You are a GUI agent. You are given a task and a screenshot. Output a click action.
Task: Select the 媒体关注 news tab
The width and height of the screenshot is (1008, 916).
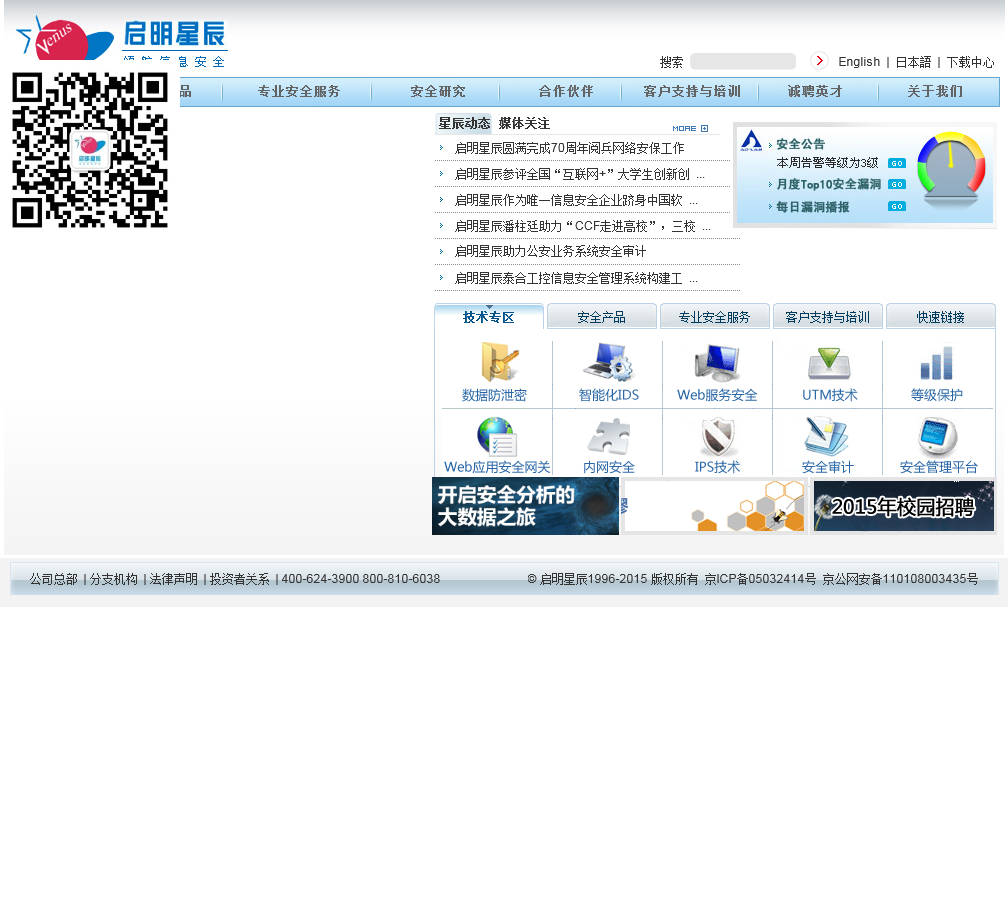524,123
